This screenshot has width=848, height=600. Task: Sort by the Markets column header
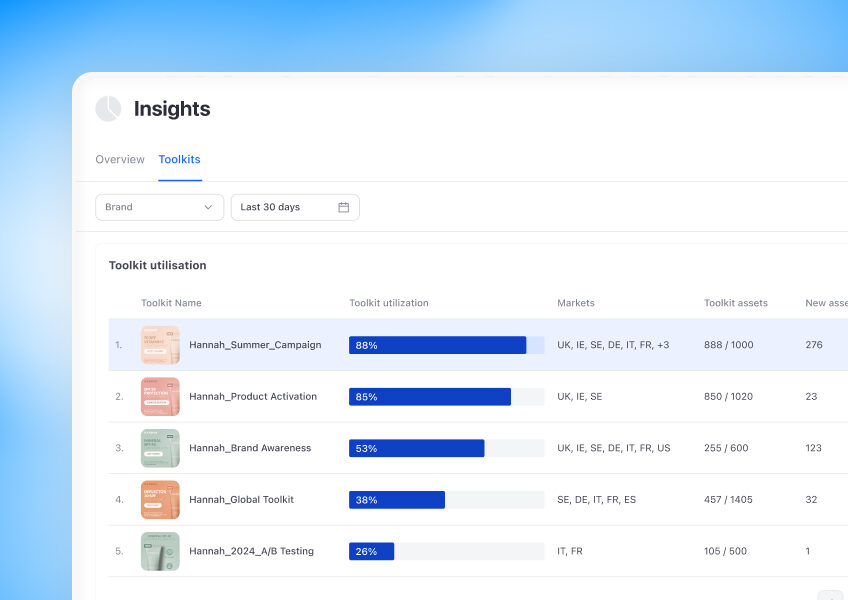tap(576, 303)
